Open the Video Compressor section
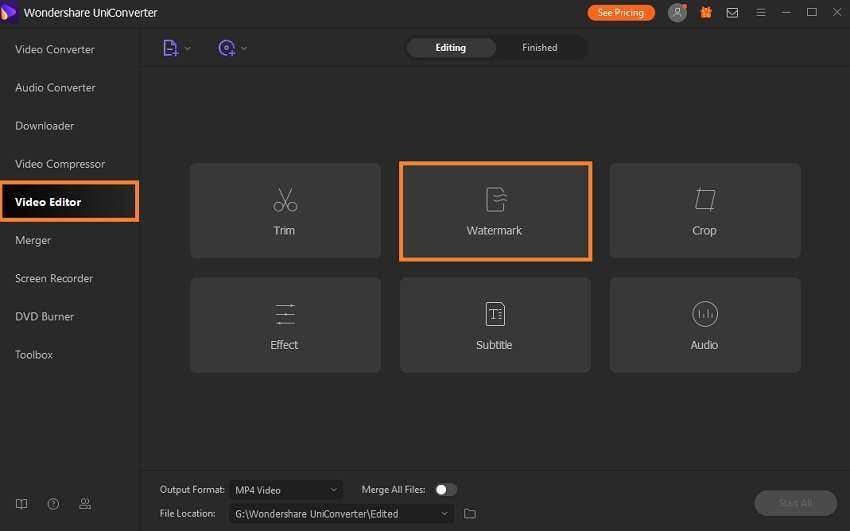Image resolution: width=850 pixels, height=531 pixels. point(60,164)
